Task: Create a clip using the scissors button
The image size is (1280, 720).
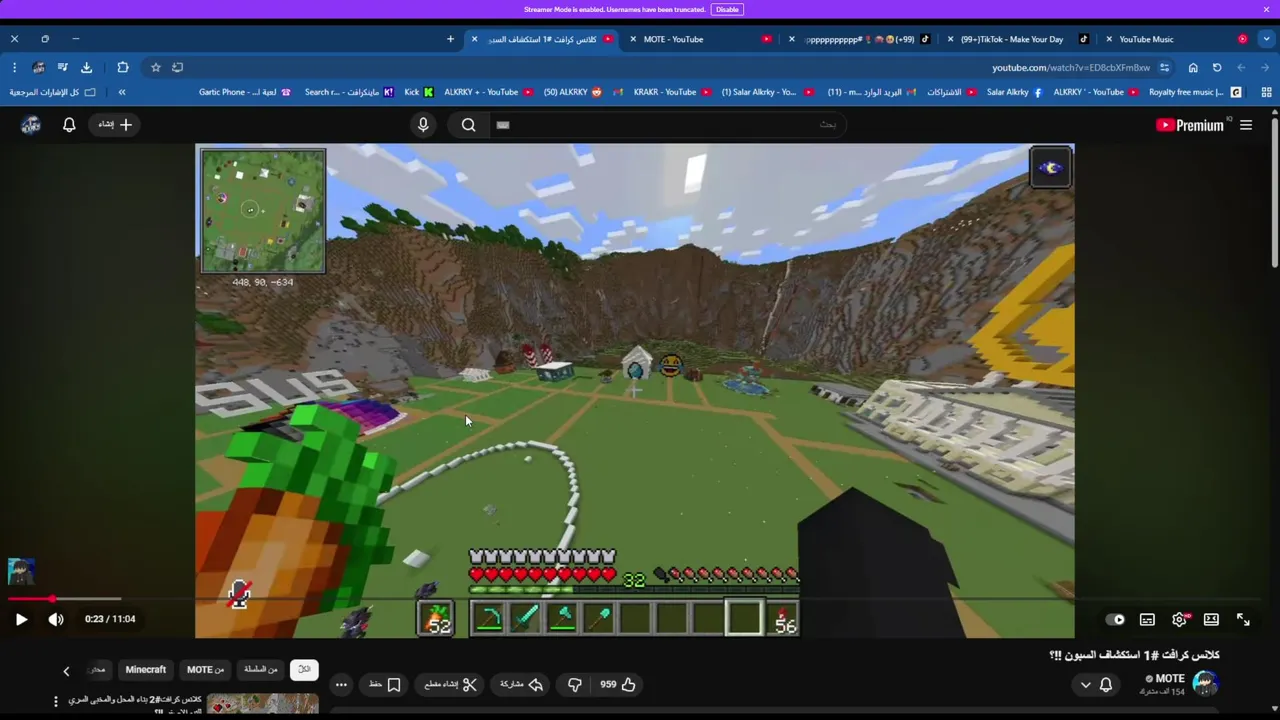Action: (x=451, y=684)
